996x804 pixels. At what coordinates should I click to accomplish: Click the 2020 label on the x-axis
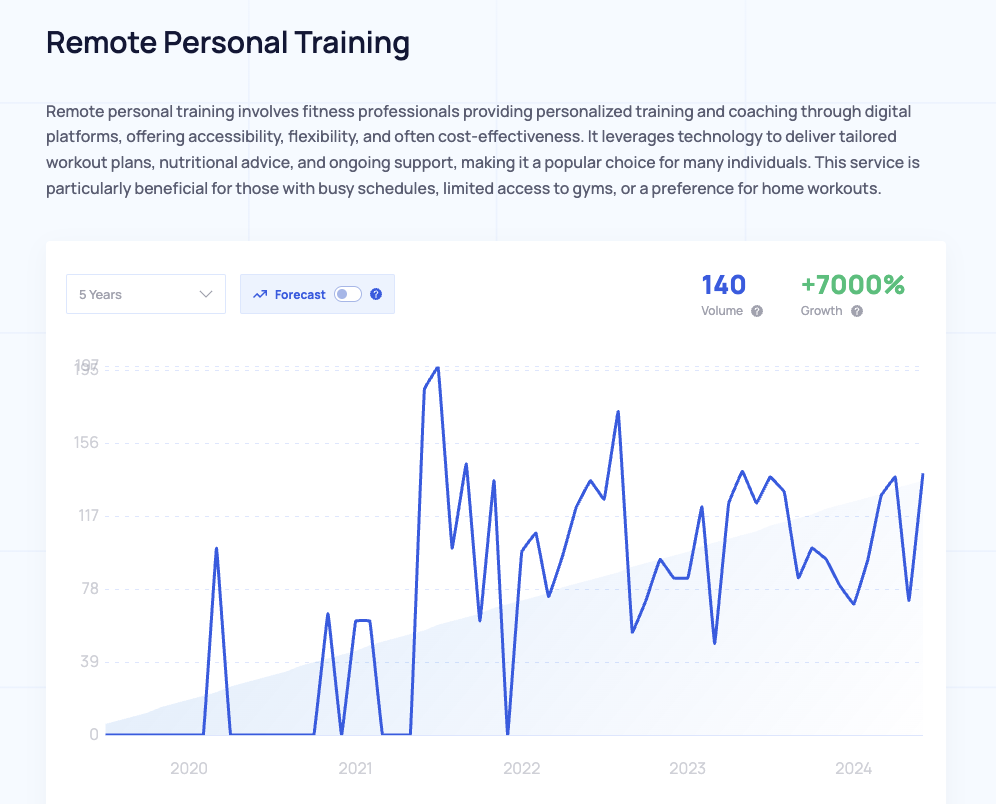pos(189,768)
